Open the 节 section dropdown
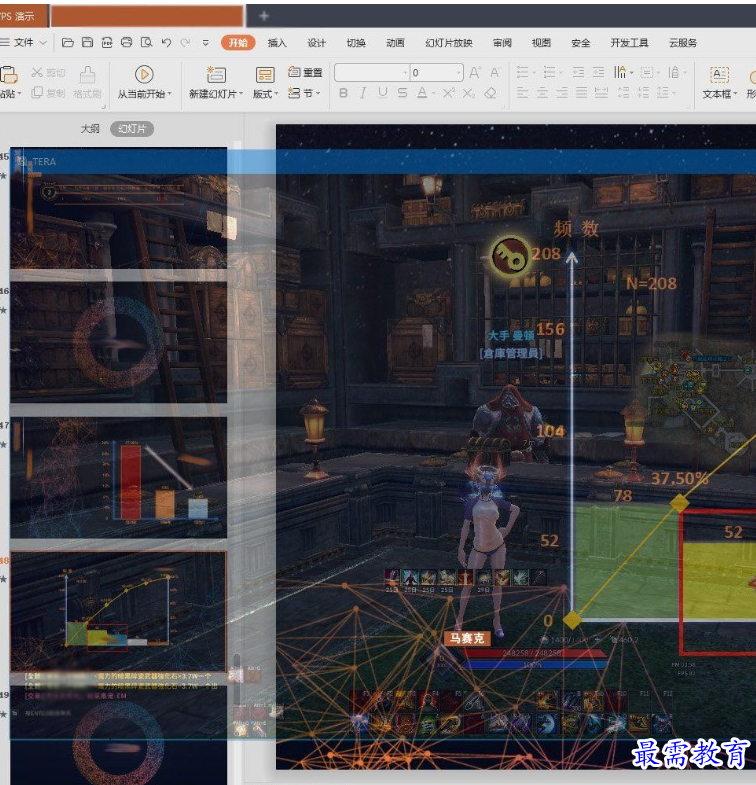The height and width of the screenshot is (785, 756). [x=304, y=93]
